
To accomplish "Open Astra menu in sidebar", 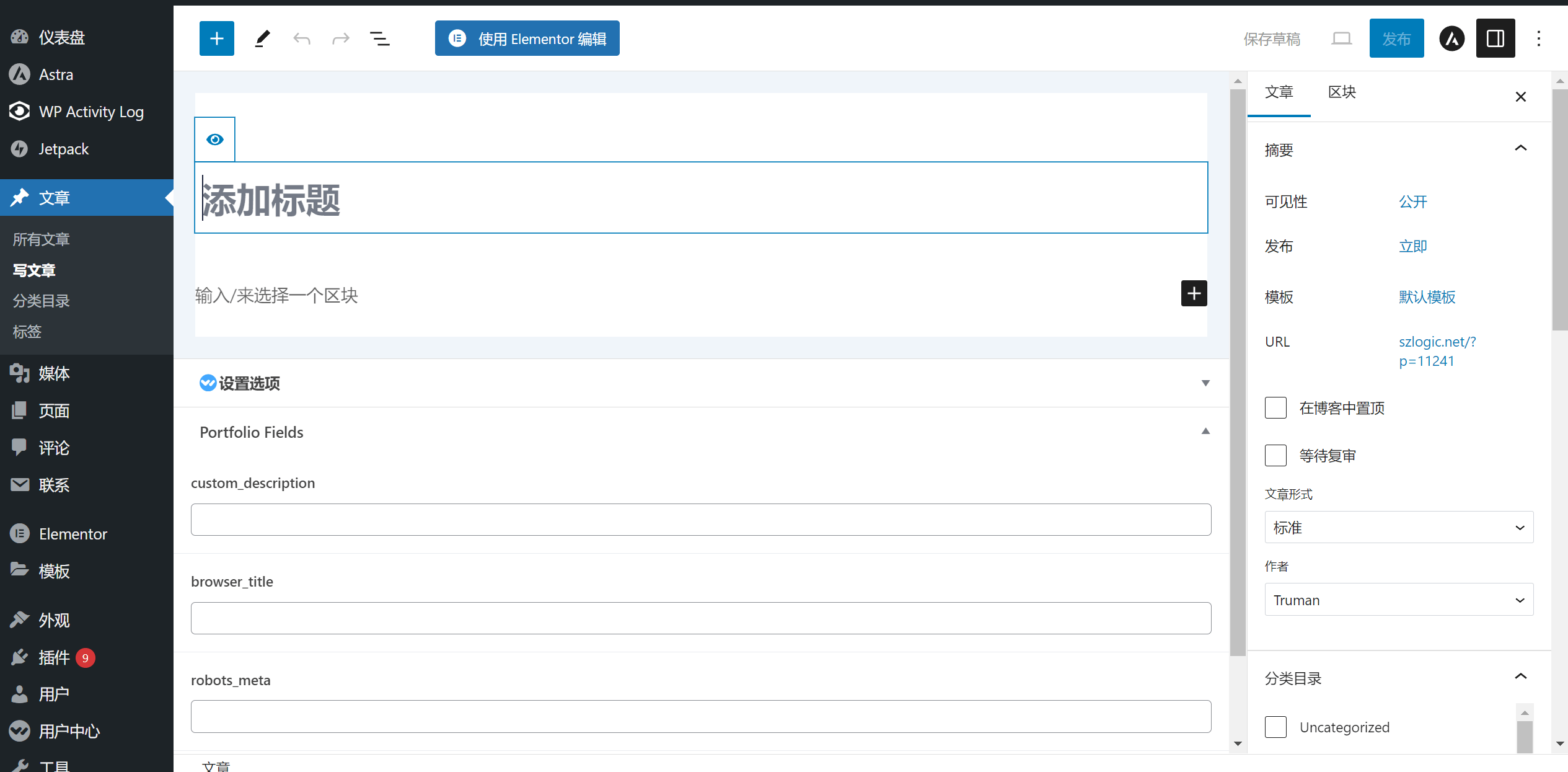I will 87,74.
